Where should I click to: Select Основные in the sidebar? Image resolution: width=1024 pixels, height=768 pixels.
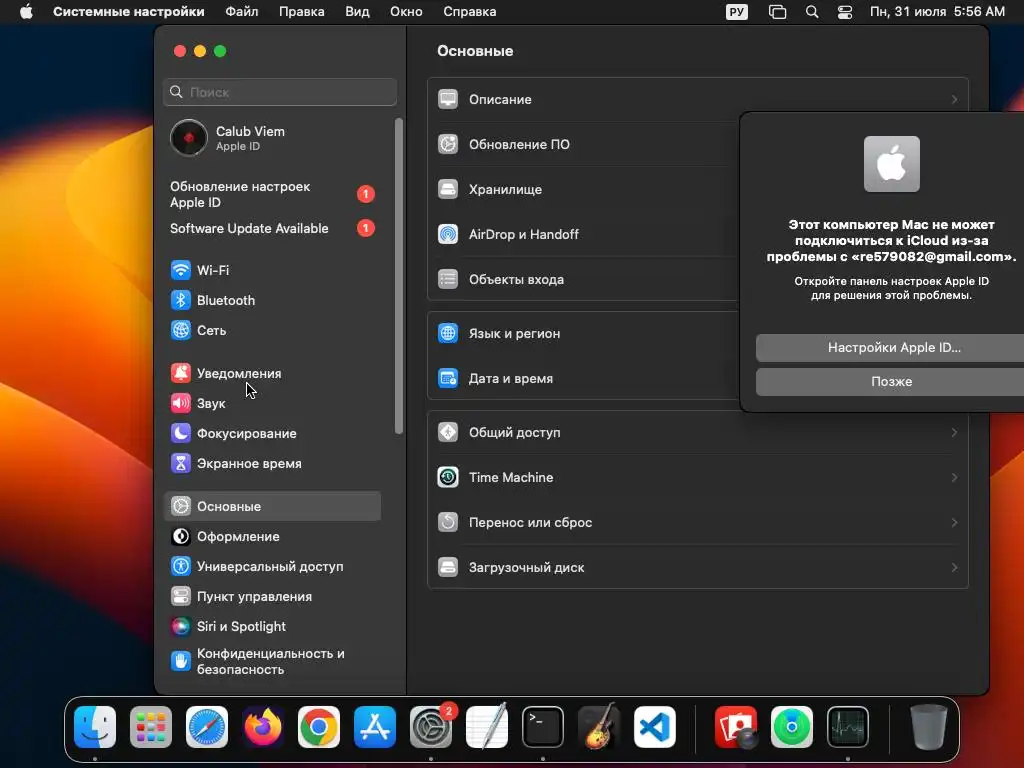tap(272, 506)
